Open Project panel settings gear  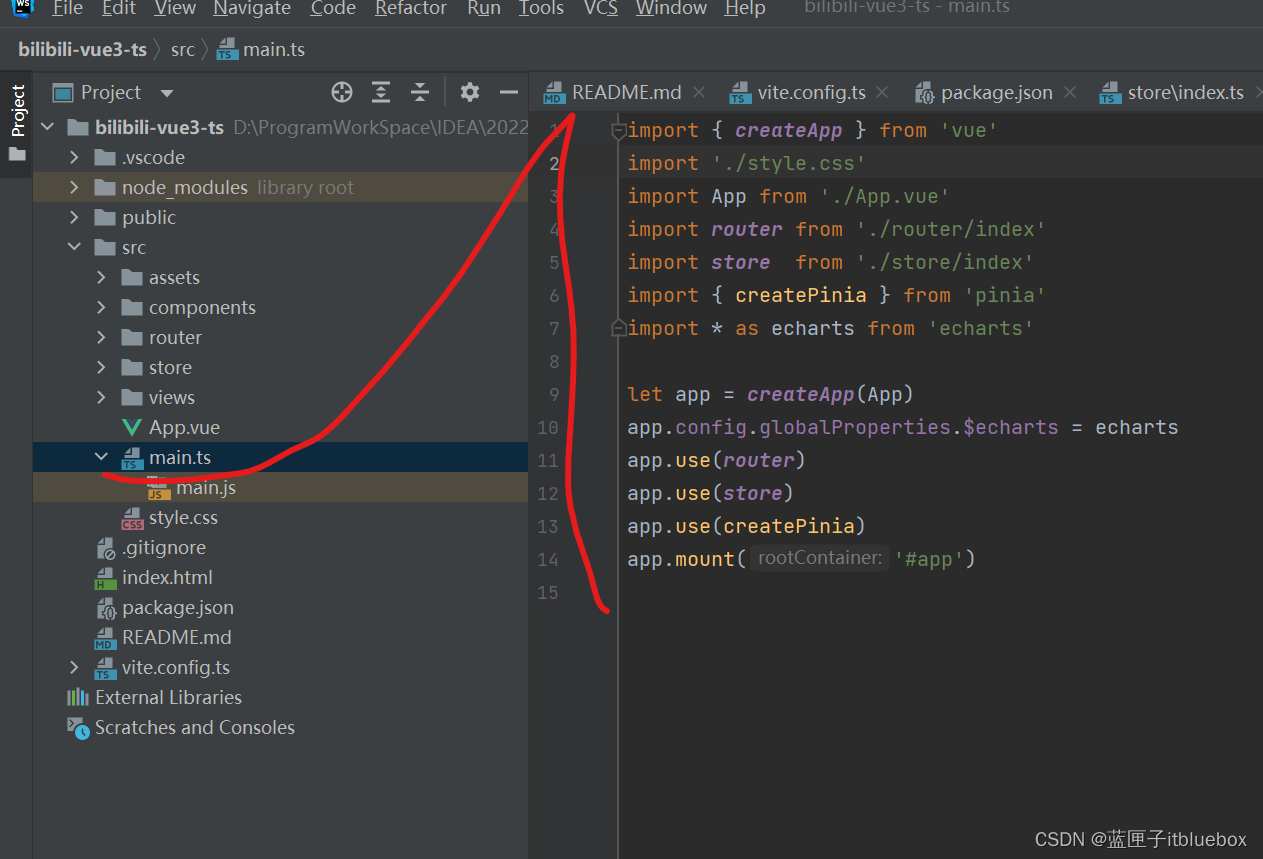coord(469,93)
